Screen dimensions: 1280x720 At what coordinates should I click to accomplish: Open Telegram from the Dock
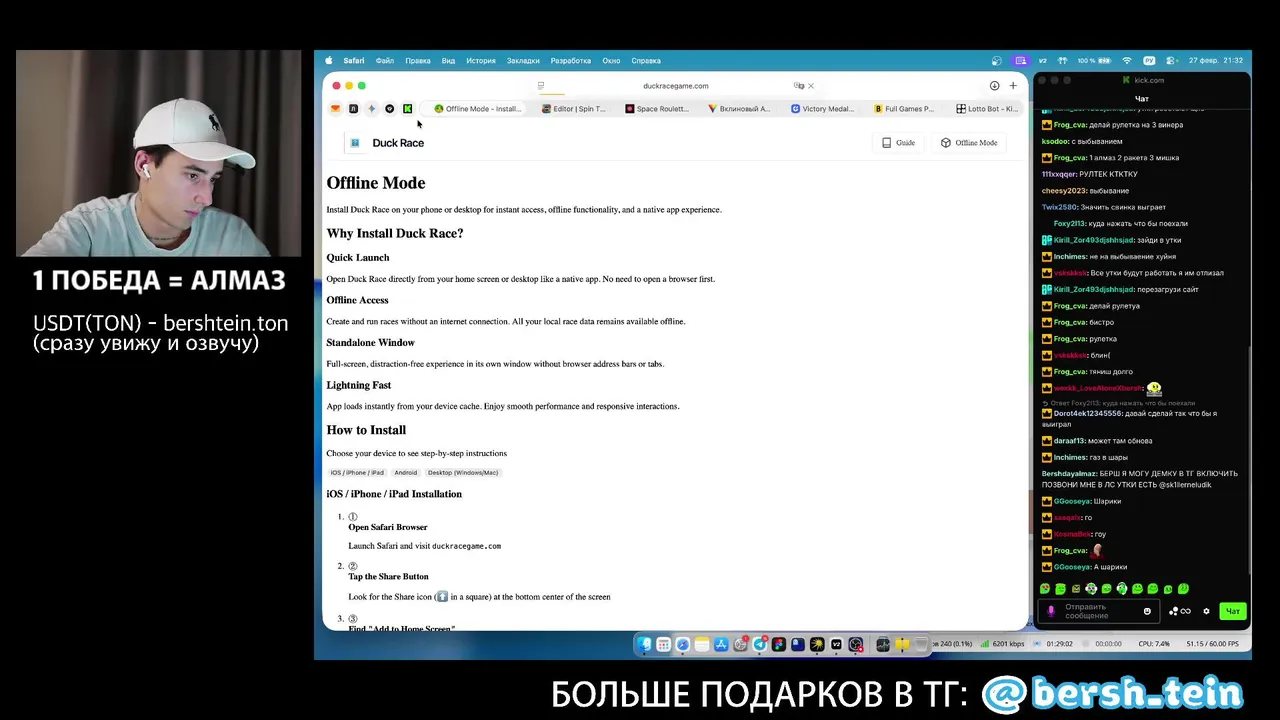click(760, 645)
